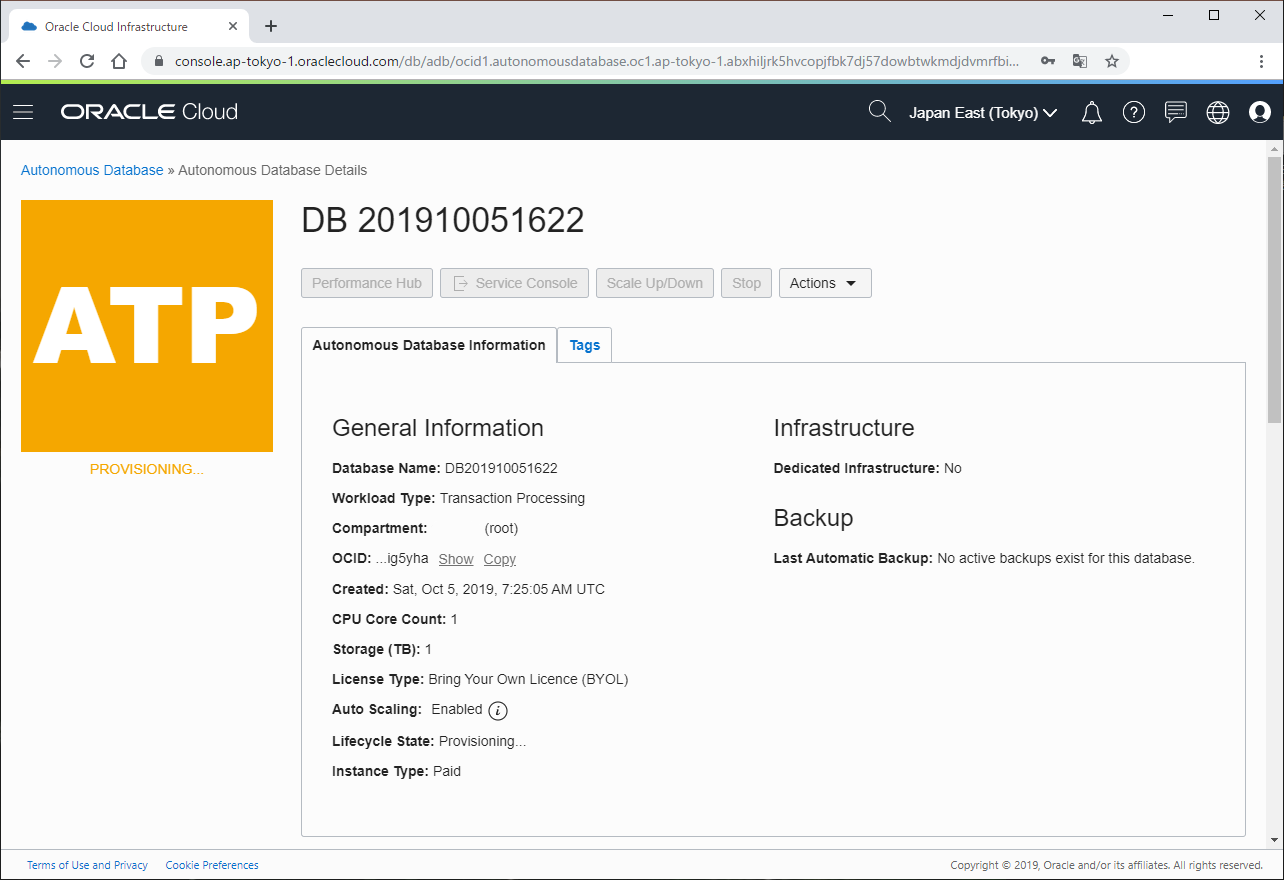Viewport: 1284px width, 880px height.
Task: Click the Auto Scaling Enabled value
Action: tap(457, 709)
